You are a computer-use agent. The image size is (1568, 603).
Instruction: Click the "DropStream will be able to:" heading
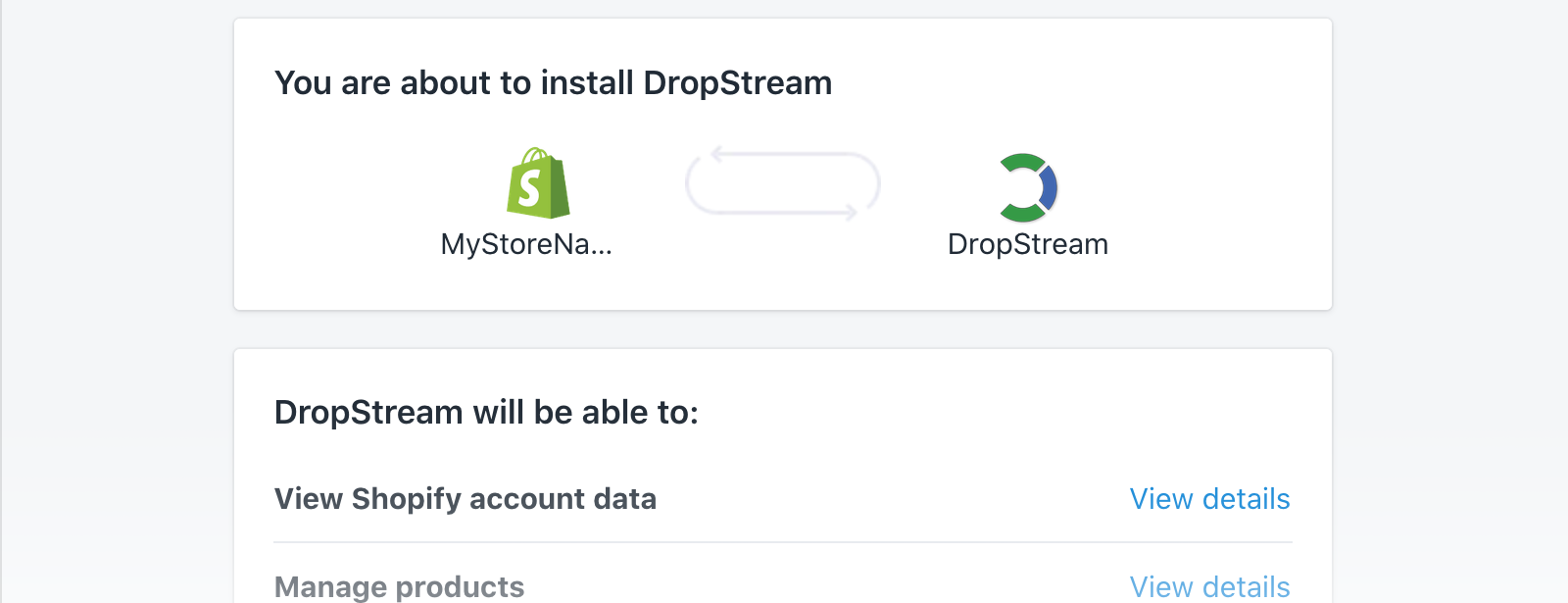click(x=486, y=413)
